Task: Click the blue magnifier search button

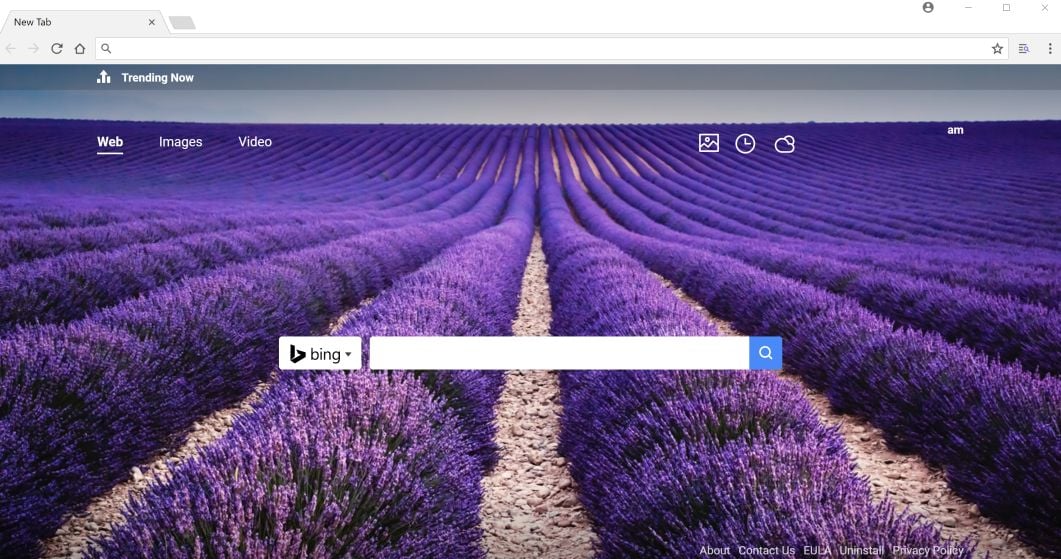Action: [765, 353]
